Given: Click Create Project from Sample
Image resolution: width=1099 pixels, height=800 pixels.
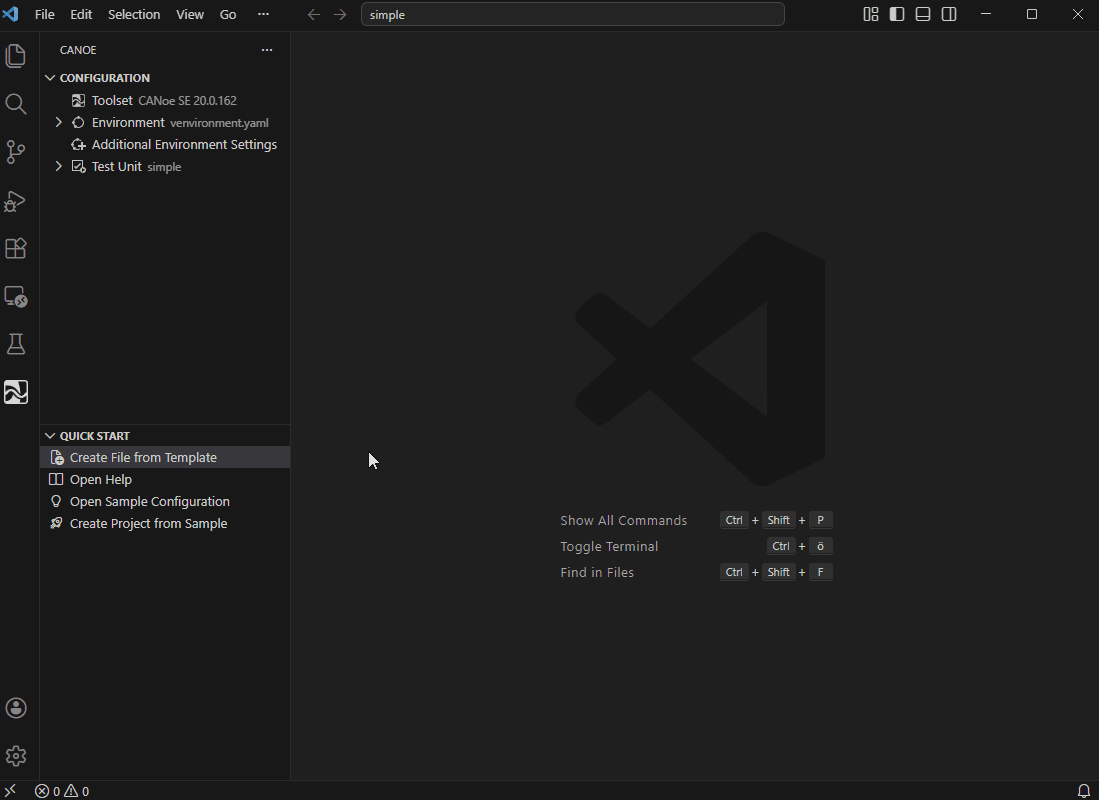Looking at the screenshot, I should click(x=165, y=524).
